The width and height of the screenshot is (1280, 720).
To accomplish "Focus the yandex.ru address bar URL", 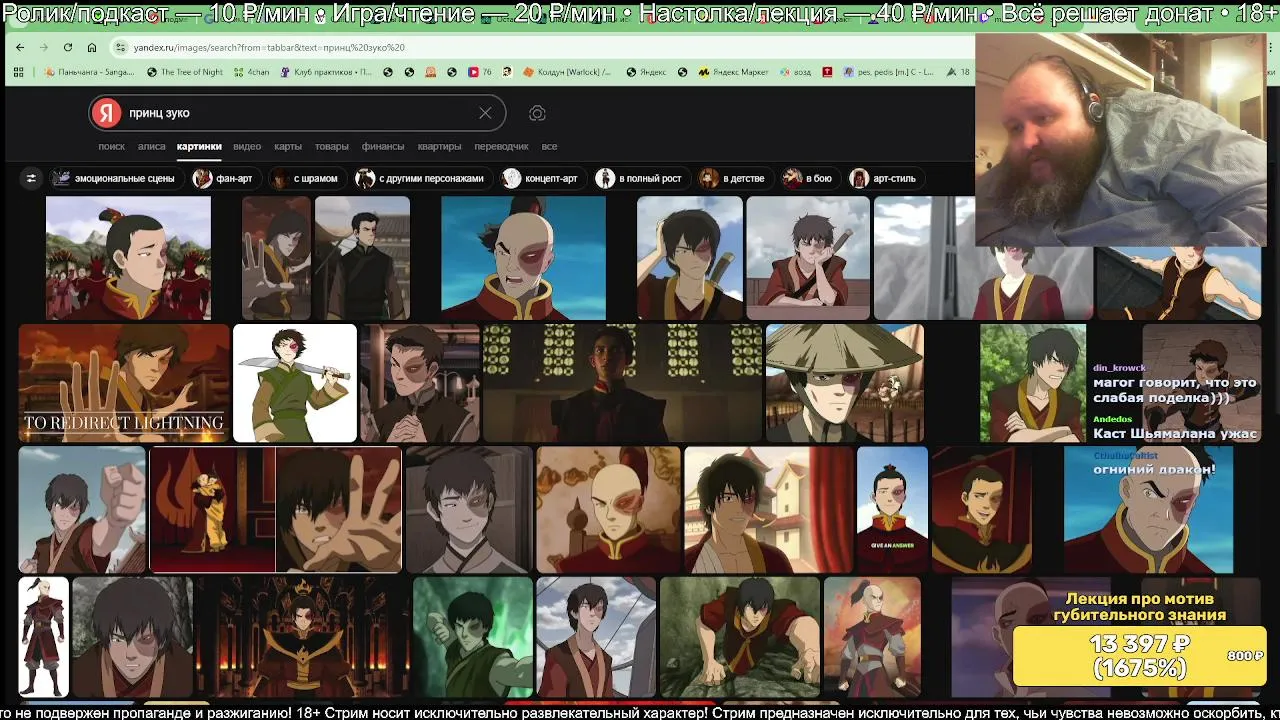I will point(268,47).
